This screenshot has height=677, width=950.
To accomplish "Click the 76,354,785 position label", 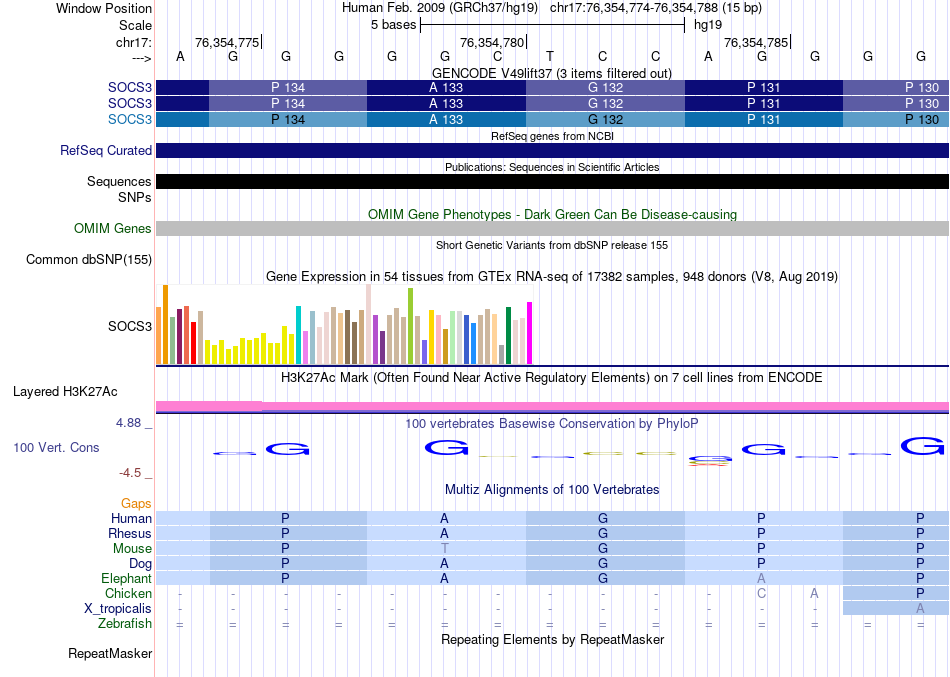I will coord(756,42).
